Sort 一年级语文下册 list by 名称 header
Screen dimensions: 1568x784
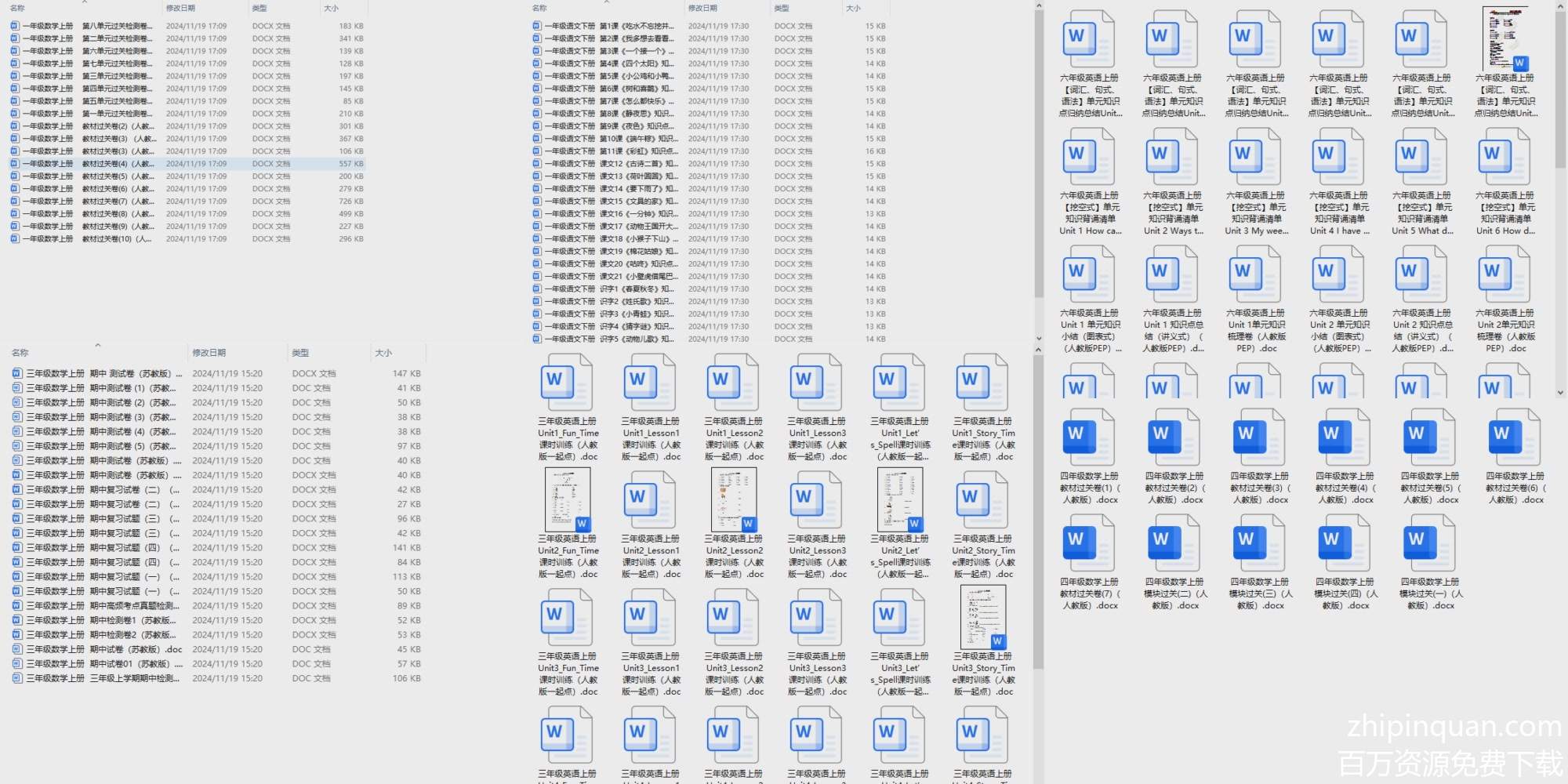(539, 9)
